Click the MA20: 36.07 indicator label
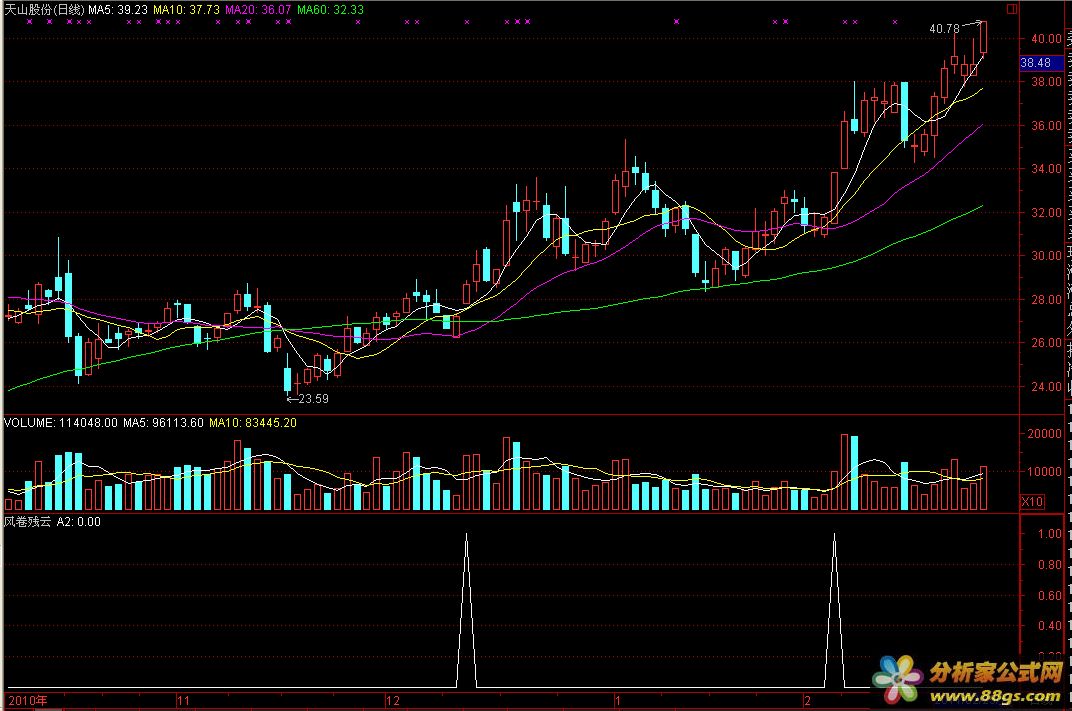 pos(258,10)
